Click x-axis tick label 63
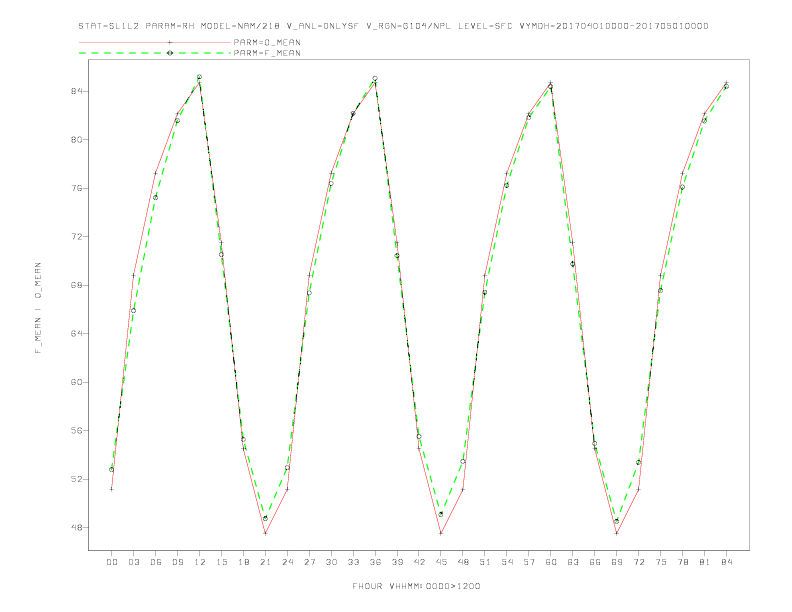The height and width of the screenshot is (612, 792). point(573,562)
